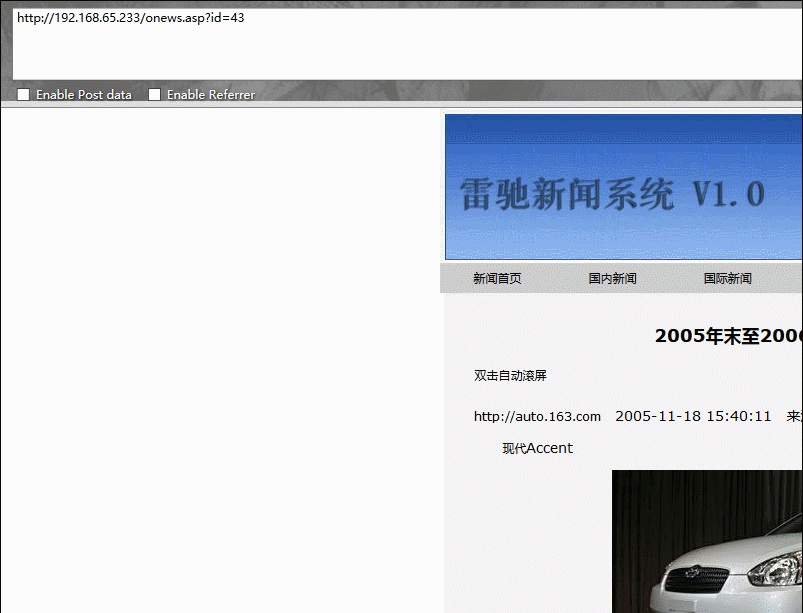
Task: Click the 现代Accent caption text
Action: [537, 448]
